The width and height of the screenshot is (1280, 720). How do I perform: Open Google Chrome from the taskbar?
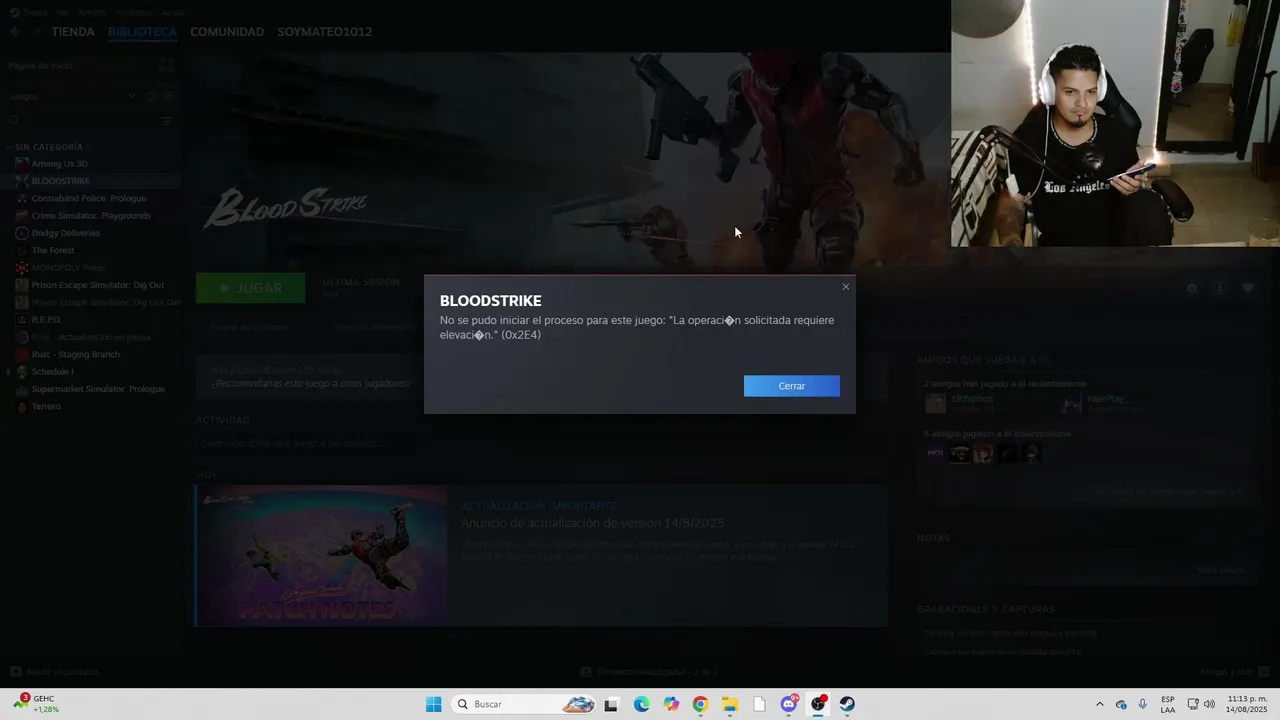pos(700,704)
